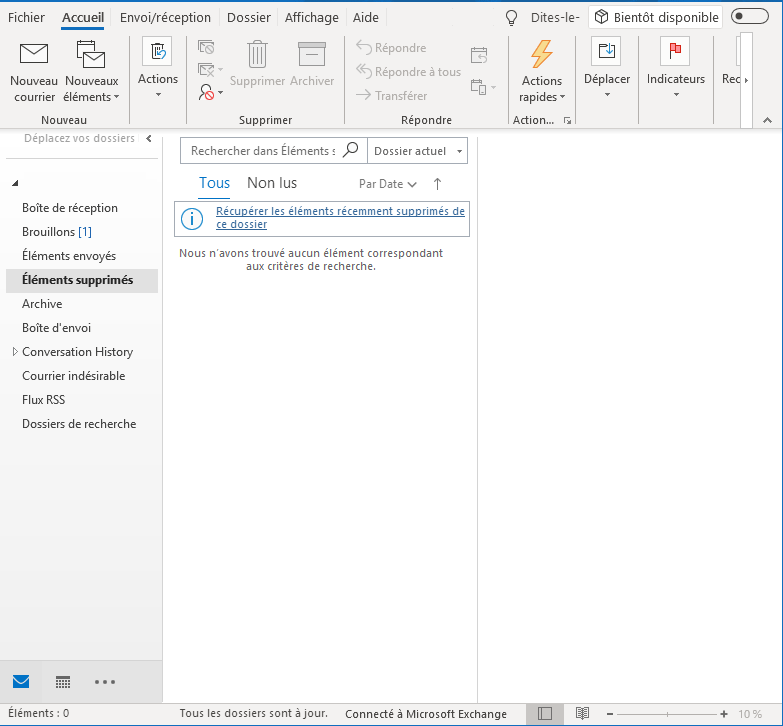The height and width of the screenshot is (726, 783).
Task: Open Courrier indésirable folder
Action: point(73,375)
